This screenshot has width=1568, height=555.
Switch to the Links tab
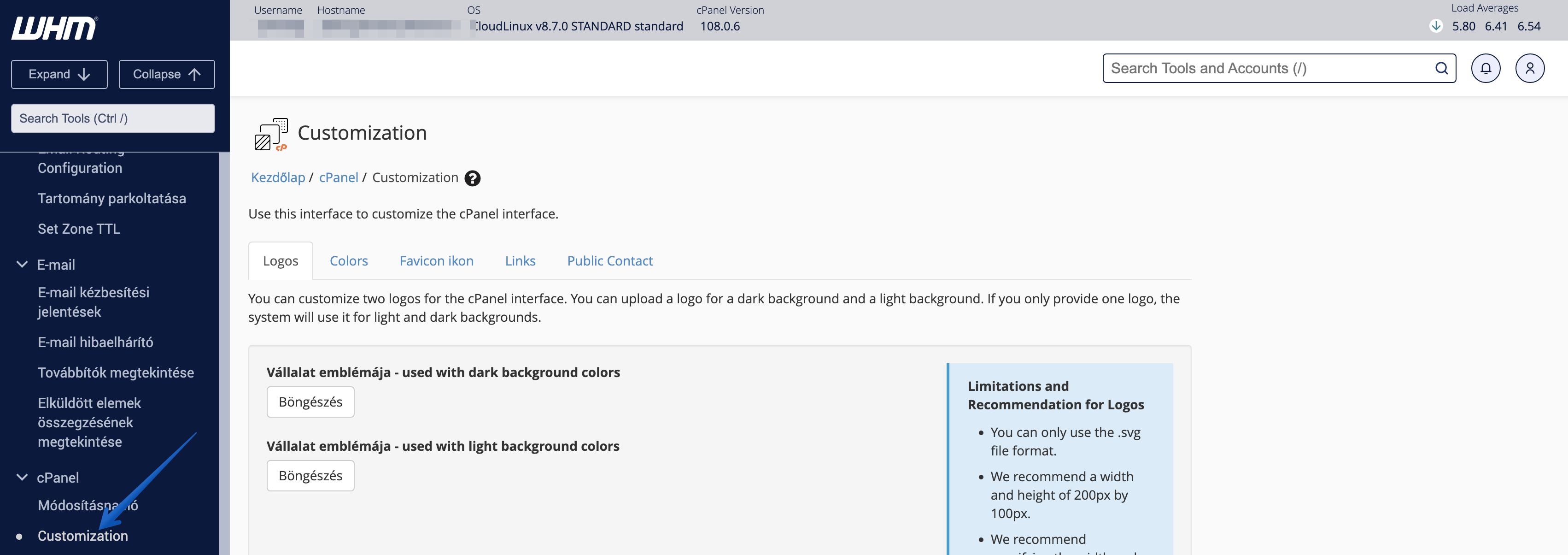(521, 261)
